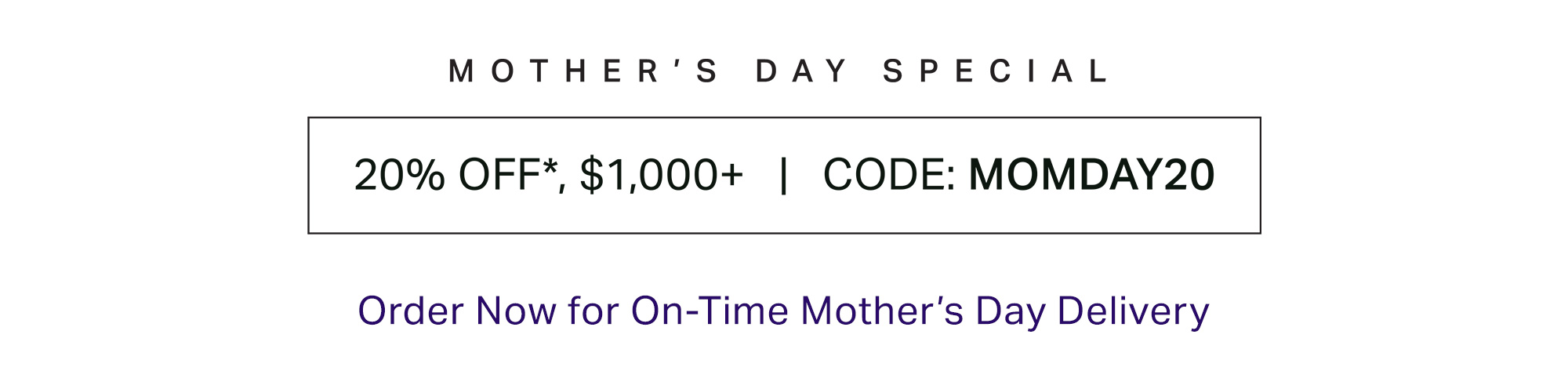The height and width of the screenshot is (378, 1568).
Task: Click the 20% figure in the promo box
Action: (400, 175)
